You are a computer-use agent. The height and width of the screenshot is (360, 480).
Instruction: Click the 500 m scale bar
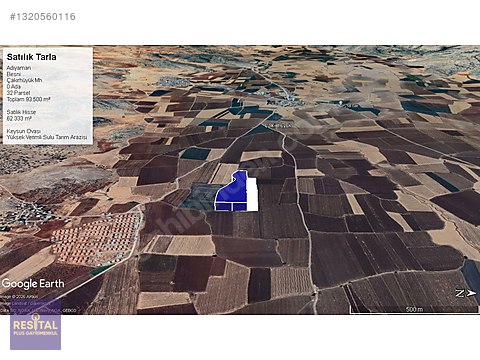(x=414, y=310)
